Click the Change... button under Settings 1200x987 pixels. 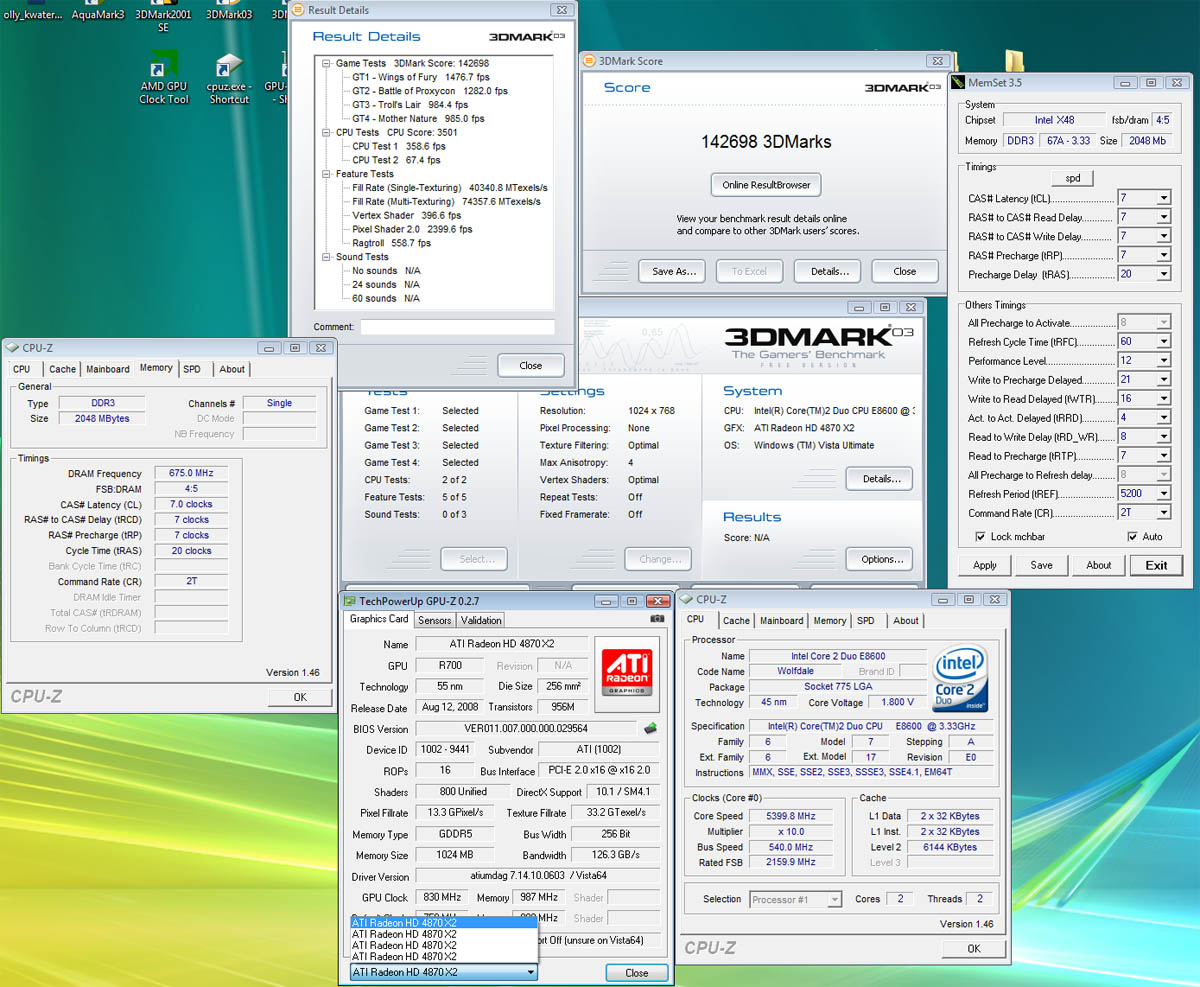(x=659, y=559)
